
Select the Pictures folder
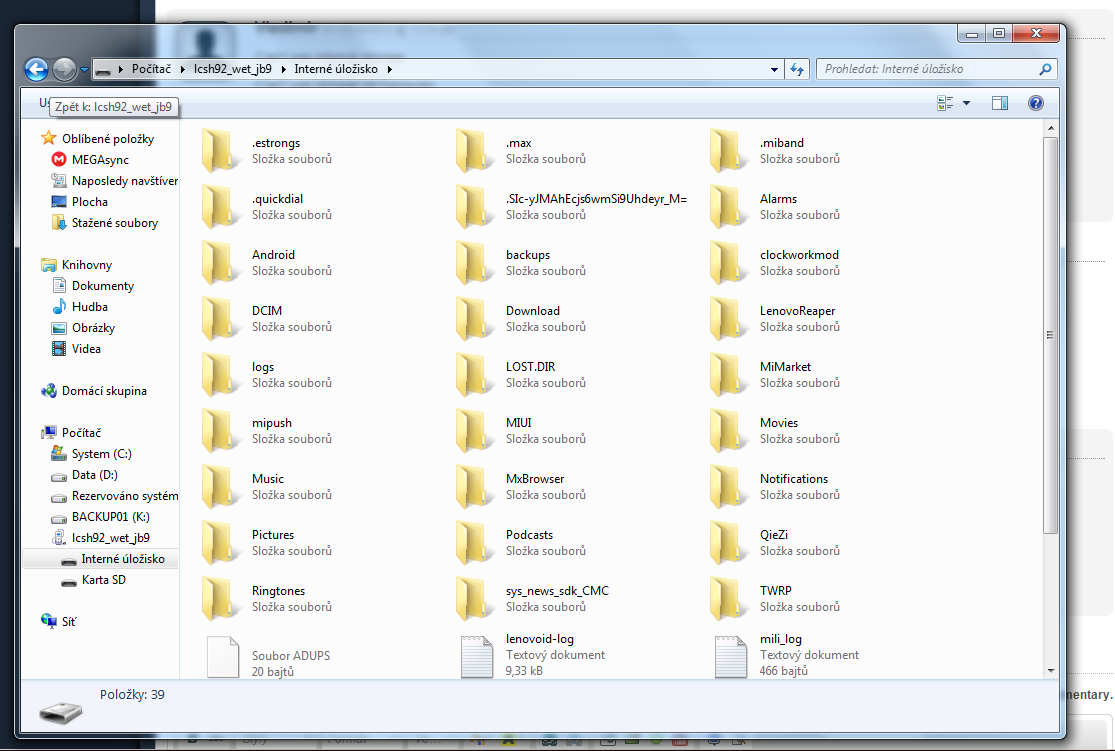click(x=267, y=542)
